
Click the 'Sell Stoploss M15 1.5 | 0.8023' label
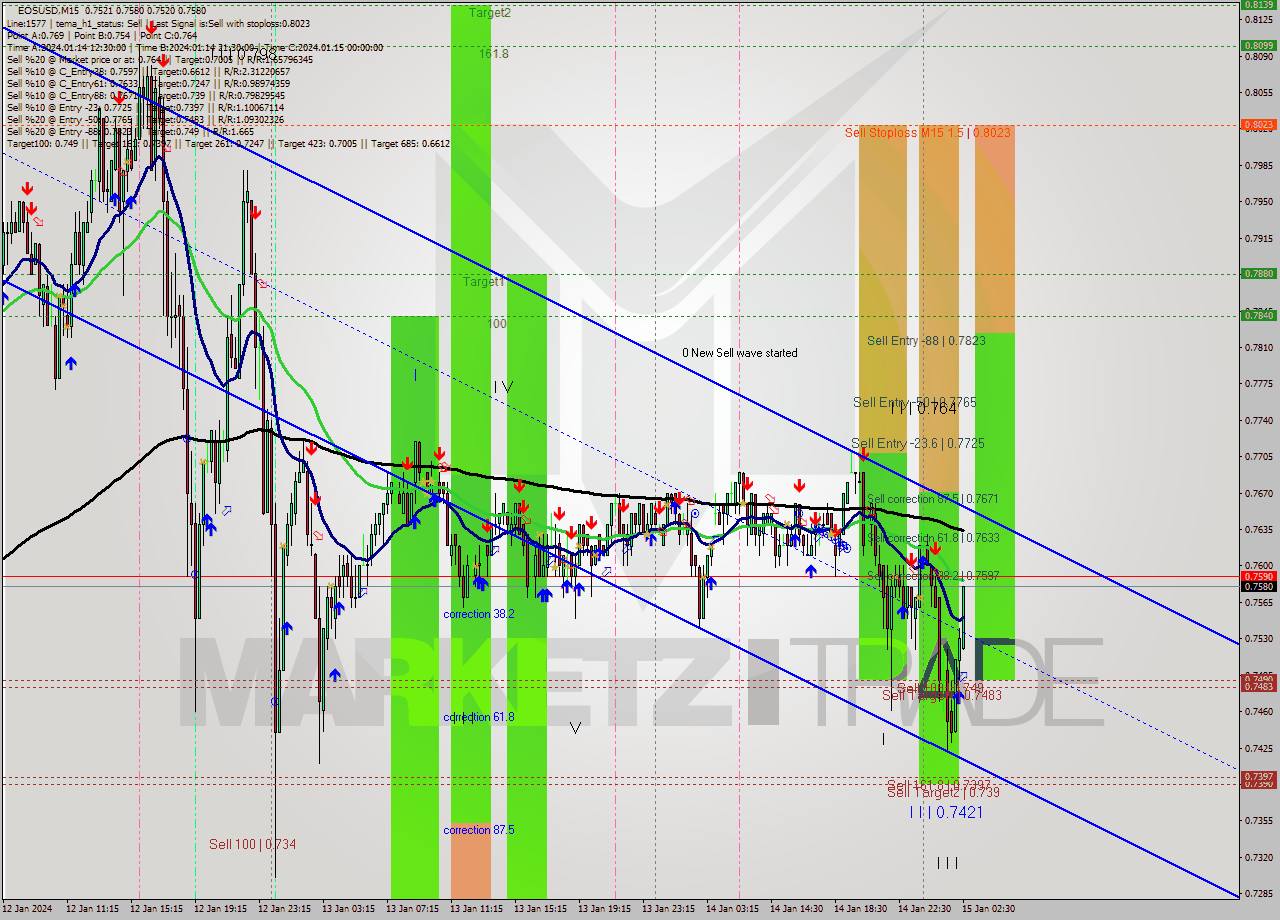(927, 132)
